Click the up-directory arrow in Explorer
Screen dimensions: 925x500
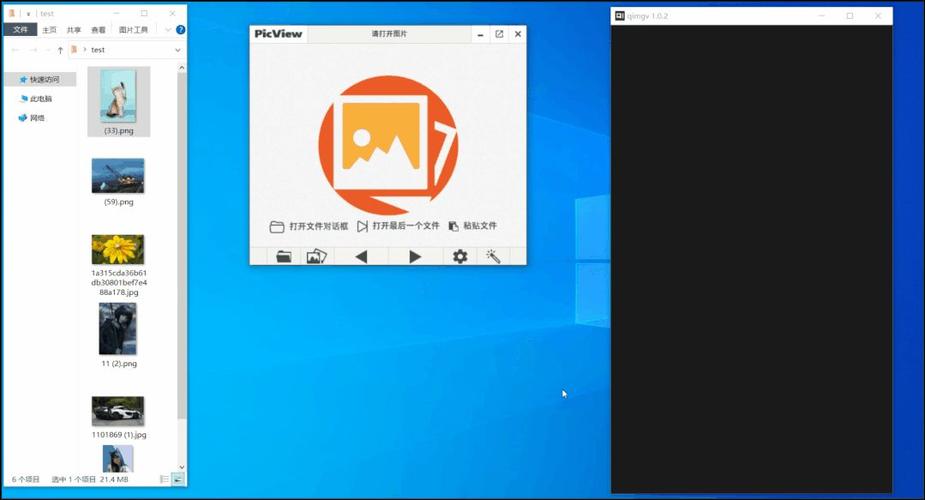point(60,50)
